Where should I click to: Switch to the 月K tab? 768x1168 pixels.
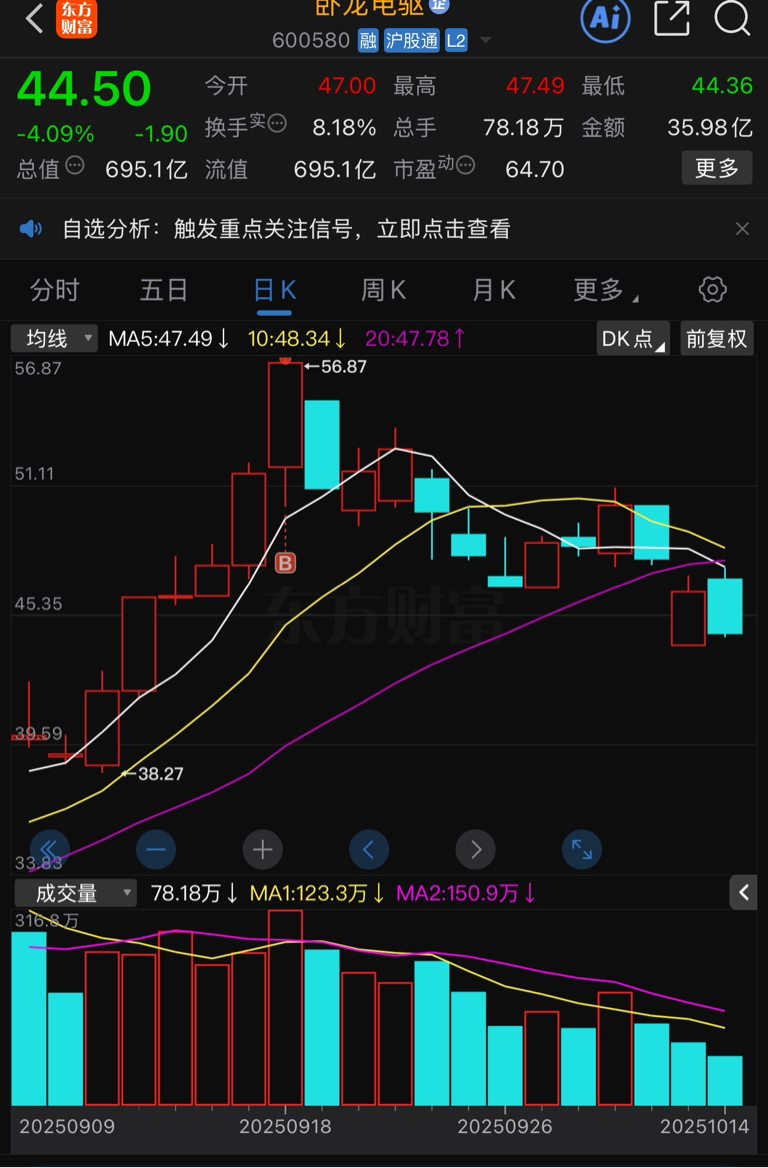click(x=493, y=290)
